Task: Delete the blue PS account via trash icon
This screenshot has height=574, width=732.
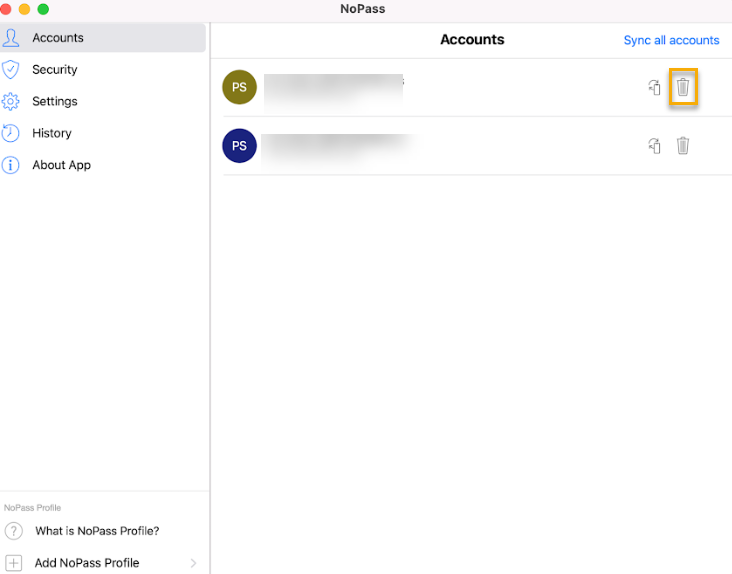Action: 683,145
